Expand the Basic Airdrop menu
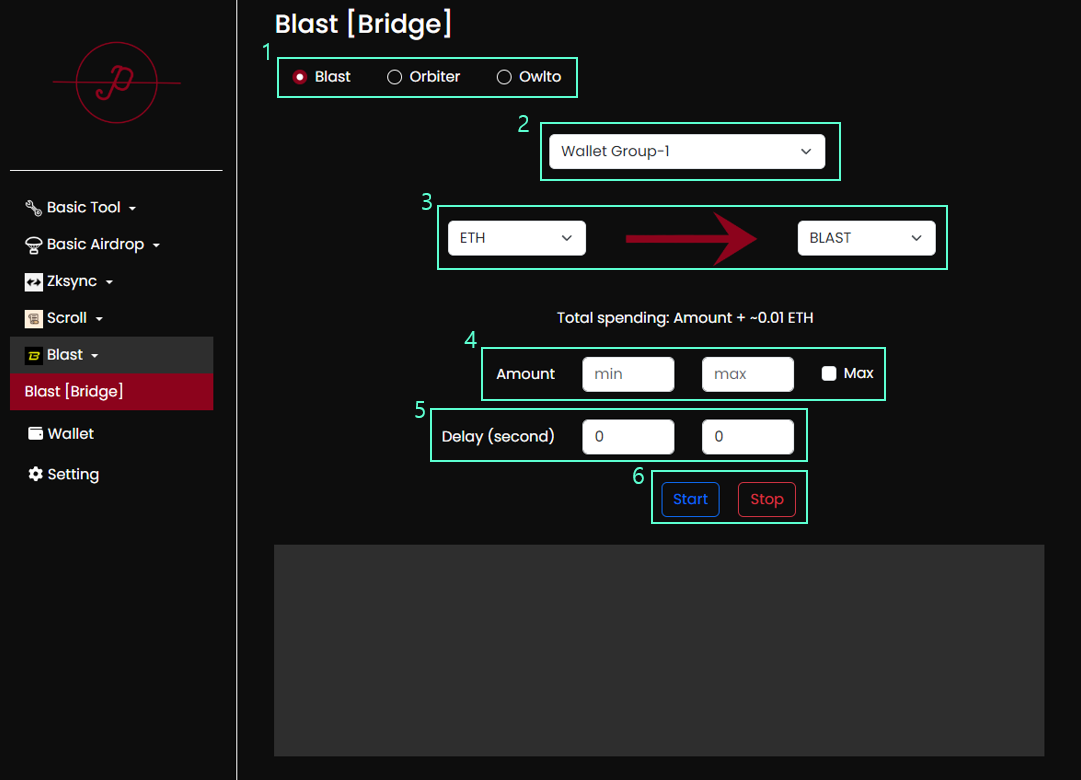The width and height of the screenshot is (1081, 780). click(95, 245)
